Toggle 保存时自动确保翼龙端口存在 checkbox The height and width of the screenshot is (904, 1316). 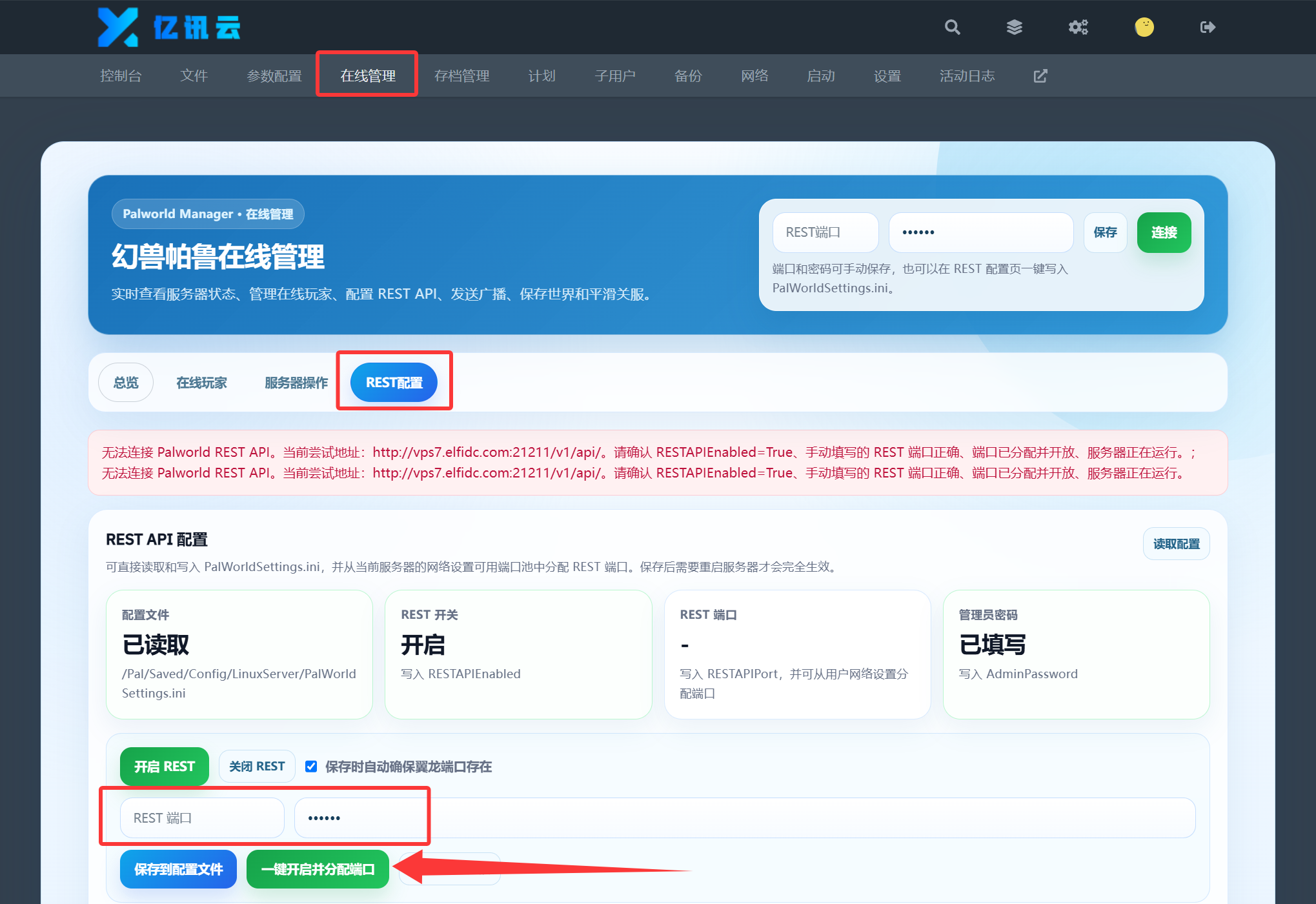(311, 767)
